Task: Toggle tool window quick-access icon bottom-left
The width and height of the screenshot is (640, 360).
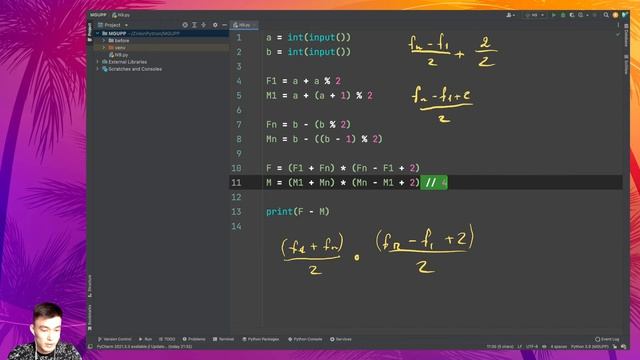Action: [x=91, y=347]
